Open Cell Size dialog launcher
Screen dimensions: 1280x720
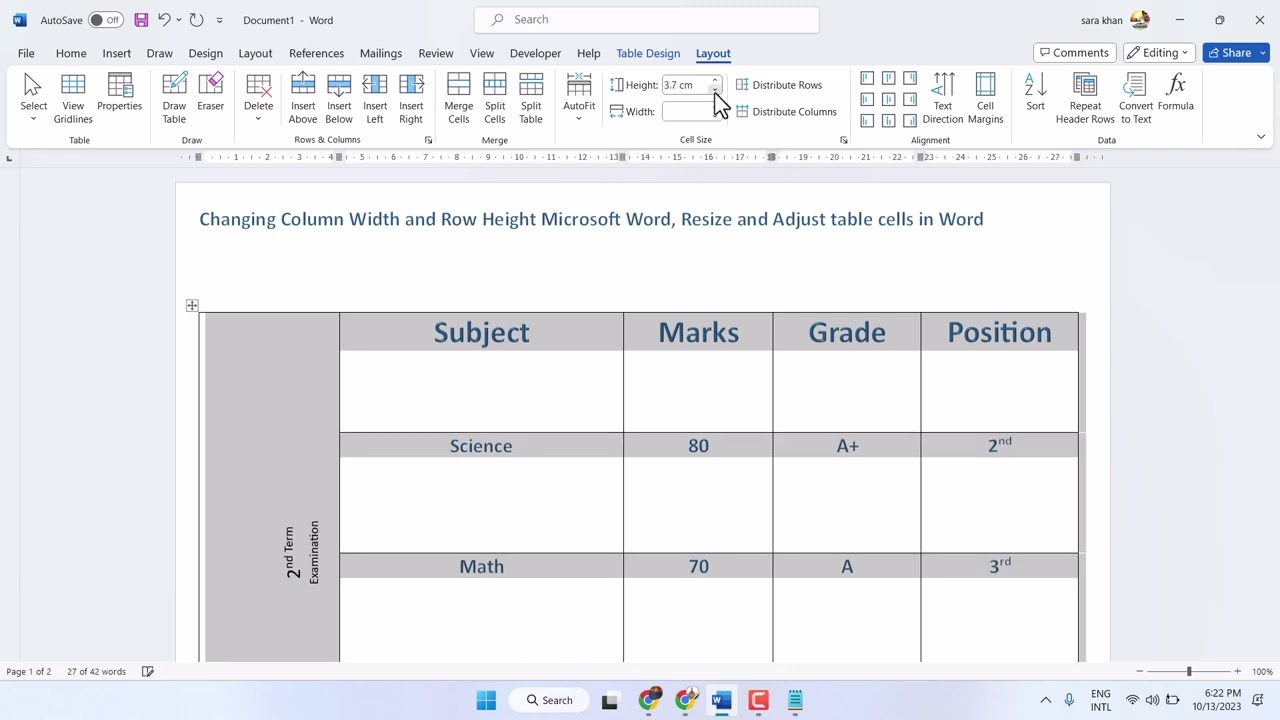pos(844,140)
